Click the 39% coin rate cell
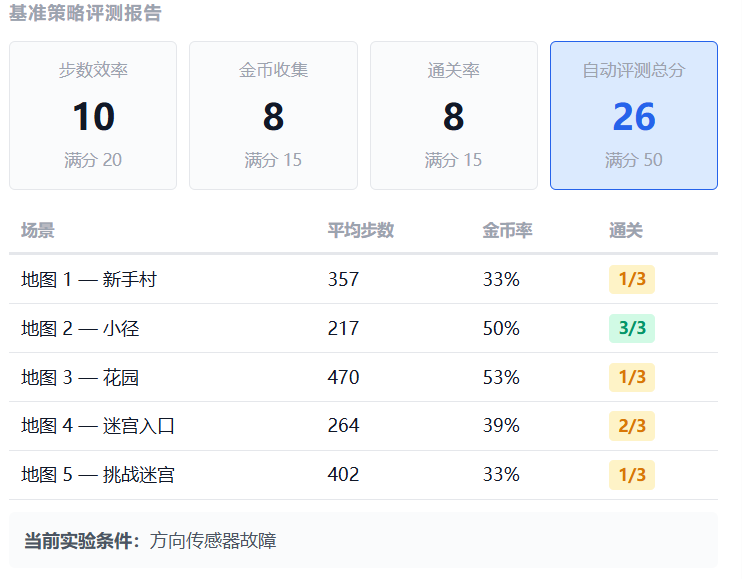The image size is (742, 579). tap(501, 425)
